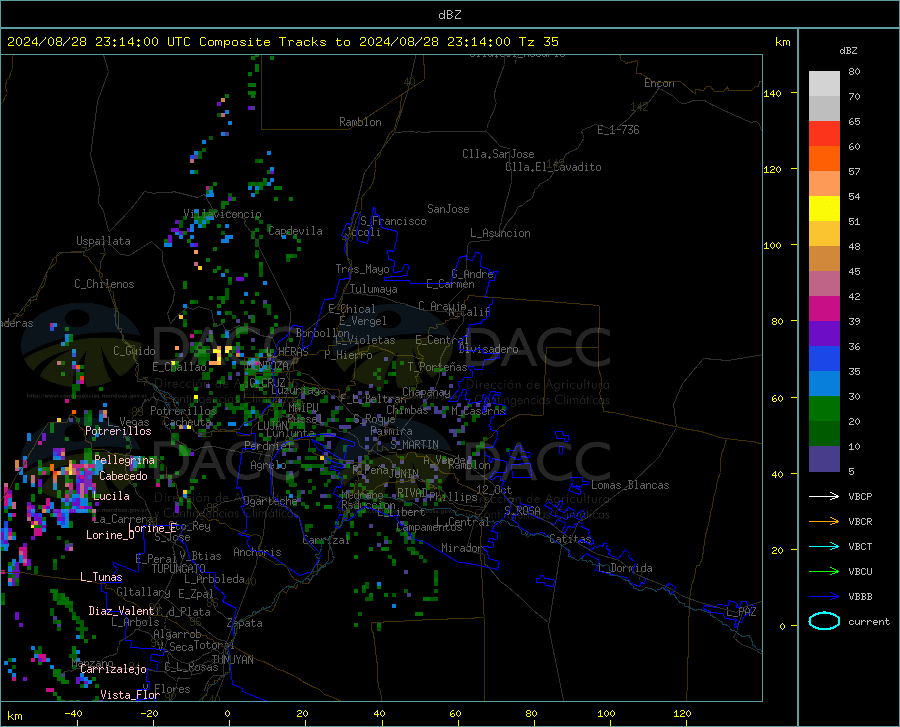Click the 'dBZ' heading above the color scale

point(848,50)
